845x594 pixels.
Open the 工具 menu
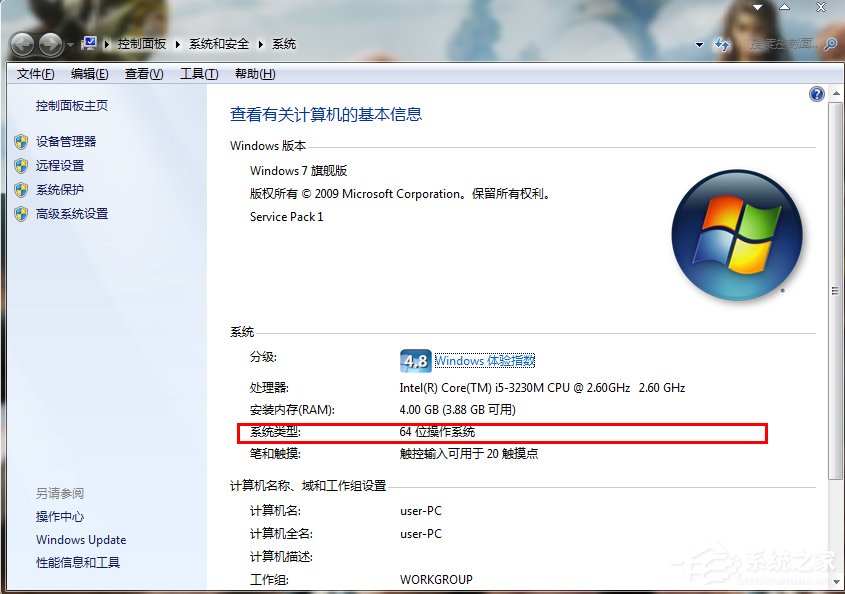197,73
